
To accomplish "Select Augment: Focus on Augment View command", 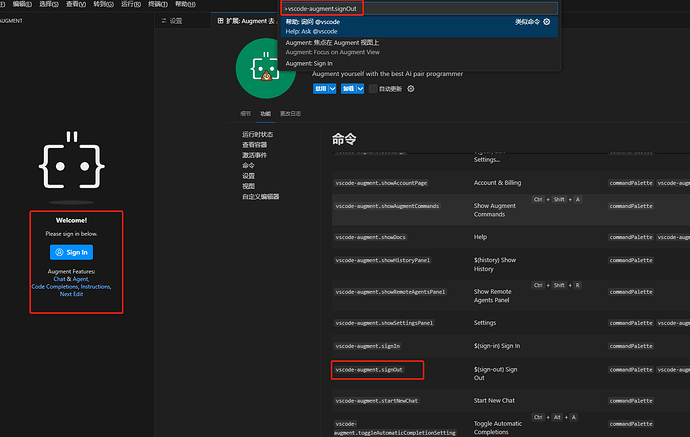I will (419, 47).
